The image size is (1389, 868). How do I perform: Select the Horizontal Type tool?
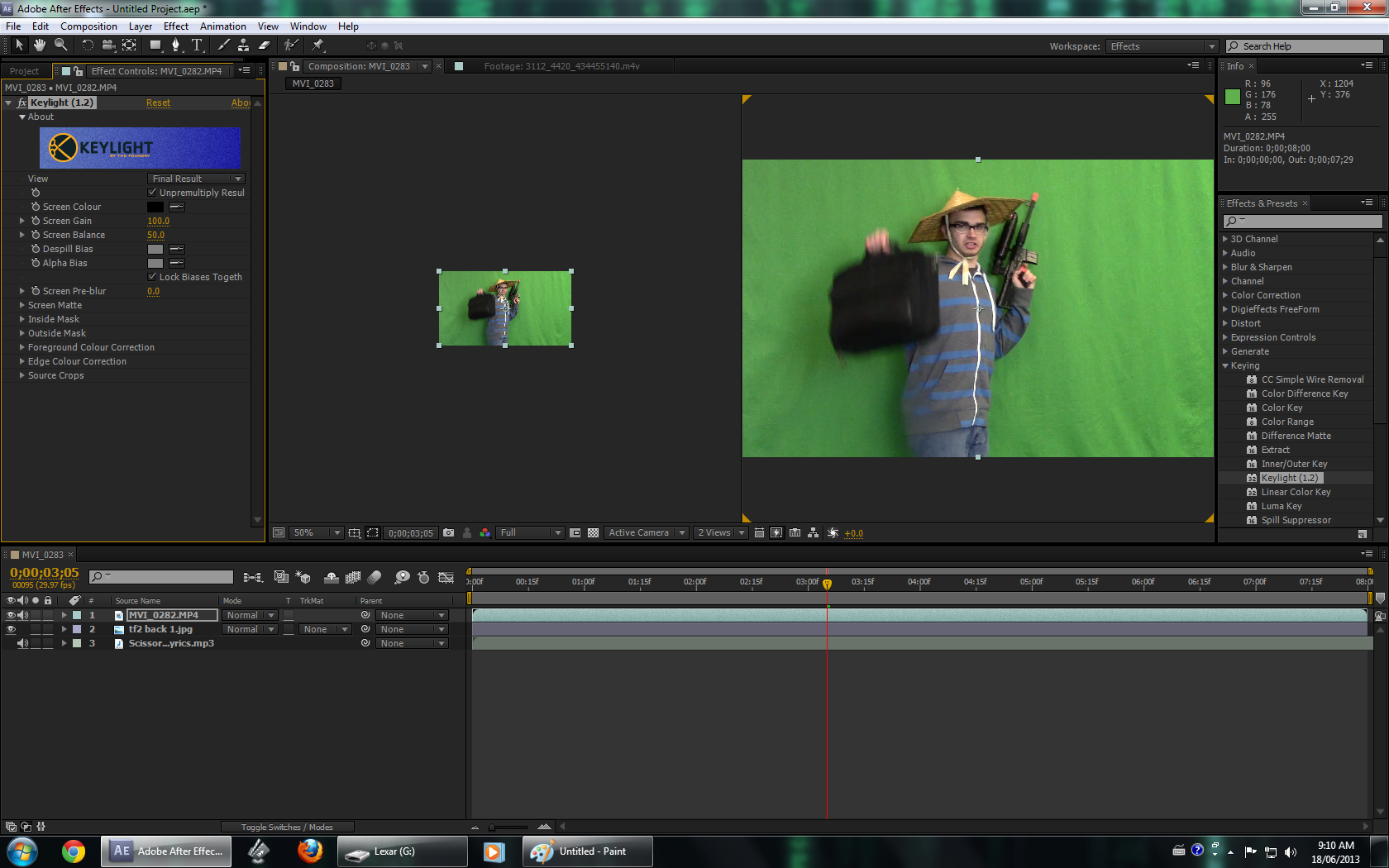[x=197, y=45]
